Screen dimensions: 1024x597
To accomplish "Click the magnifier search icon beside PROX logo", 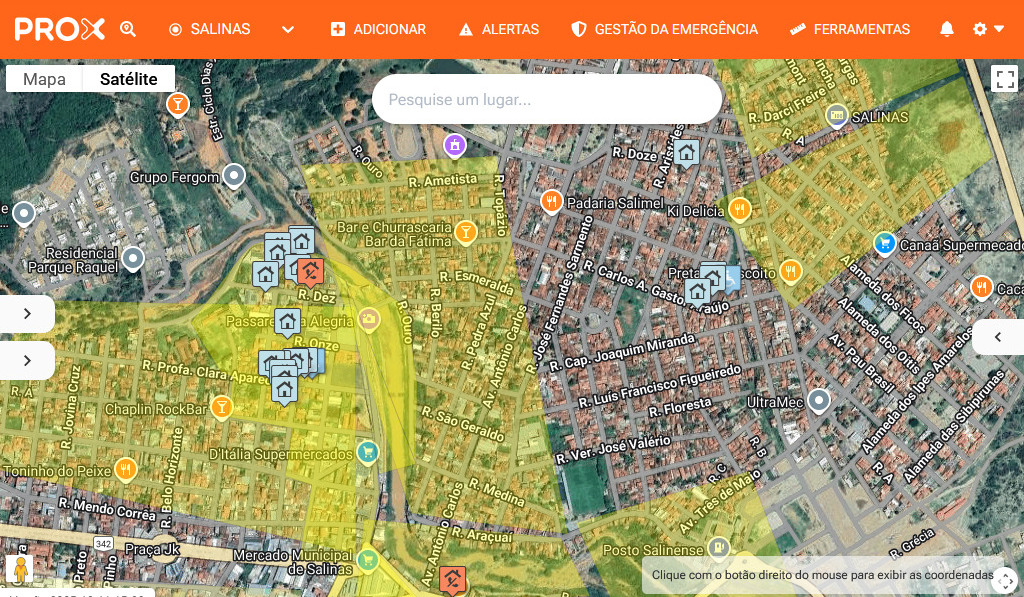I will pos(128,29).
